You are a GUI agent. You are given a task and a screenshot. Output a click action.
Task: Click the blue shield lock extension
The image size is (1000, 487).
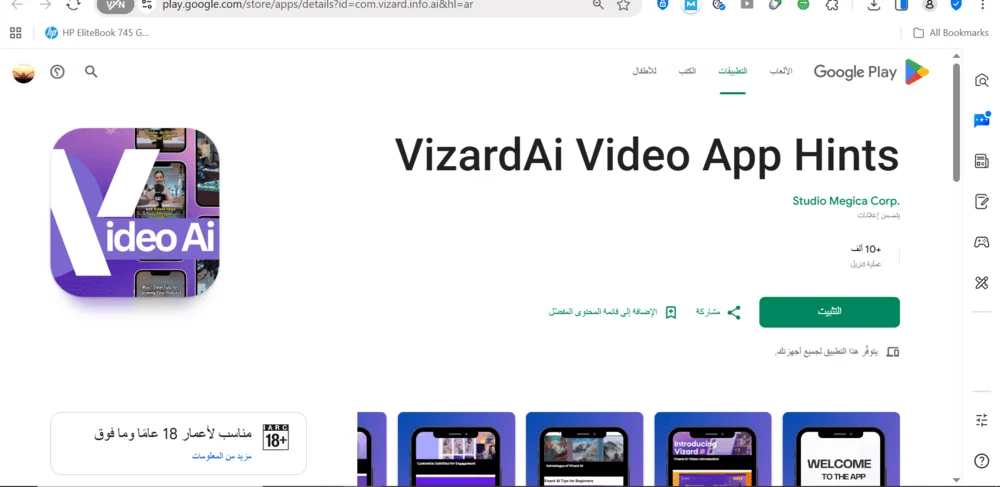pyautogui.click(x=663, y=5)
